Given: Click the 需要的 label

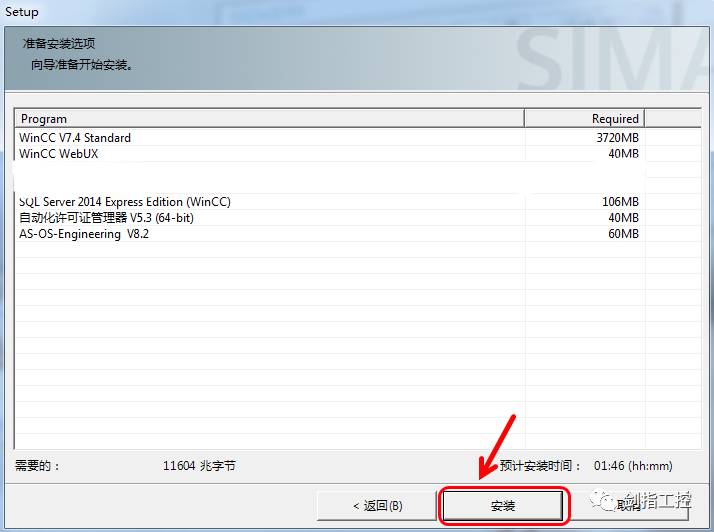Looking at the screenshot, I should [x=37, y=466].
